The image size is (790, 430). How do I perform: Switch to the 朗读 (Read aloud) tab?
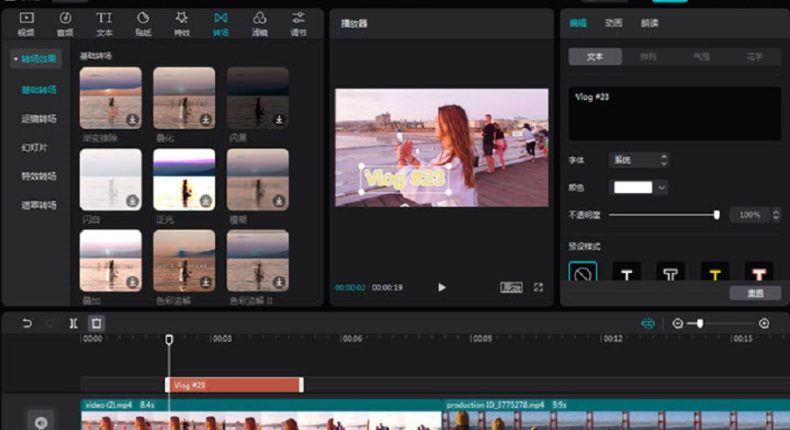(649, 23)
